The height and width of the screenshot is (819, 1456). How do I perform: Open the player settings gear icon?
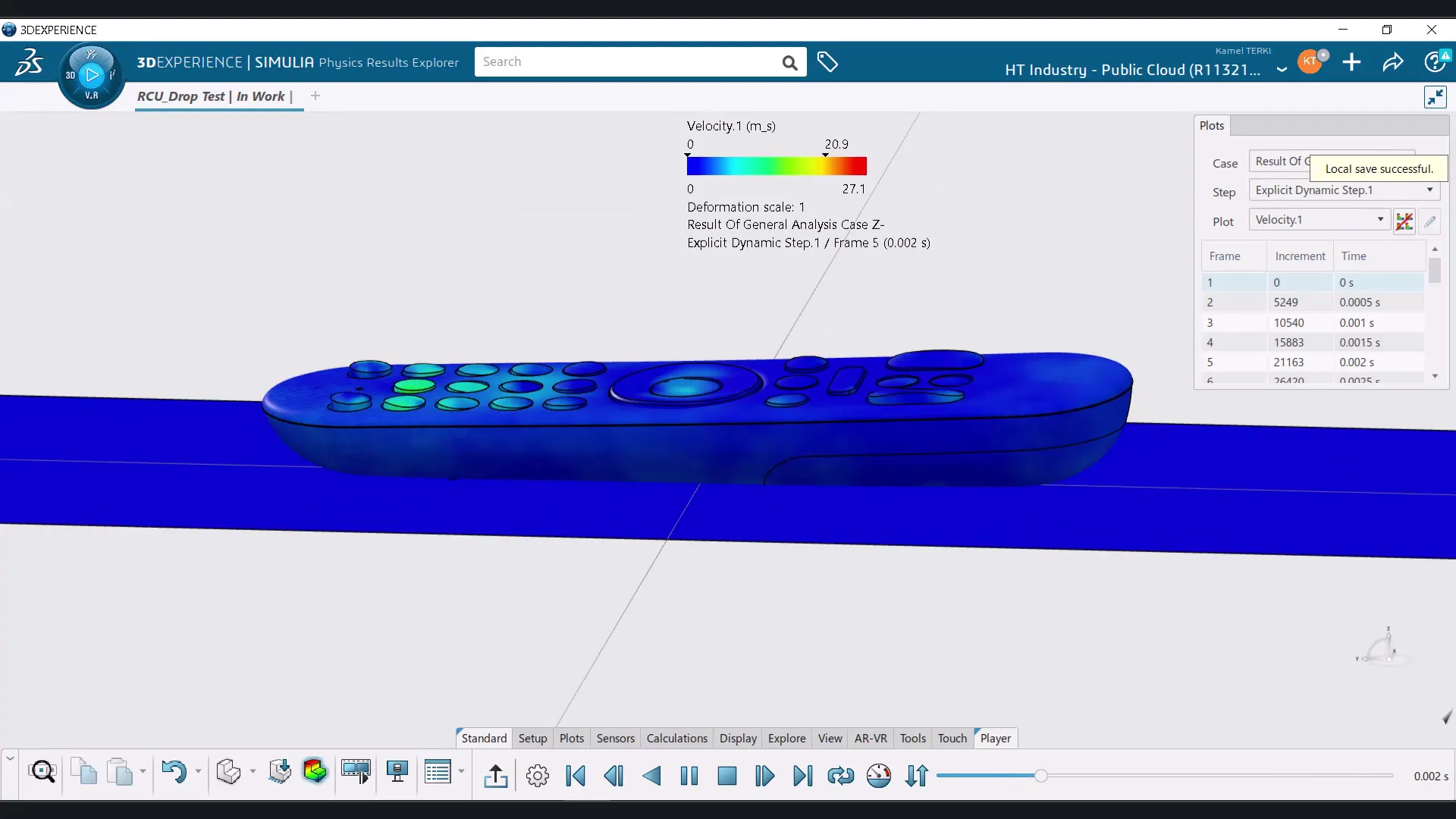point(537,775)
